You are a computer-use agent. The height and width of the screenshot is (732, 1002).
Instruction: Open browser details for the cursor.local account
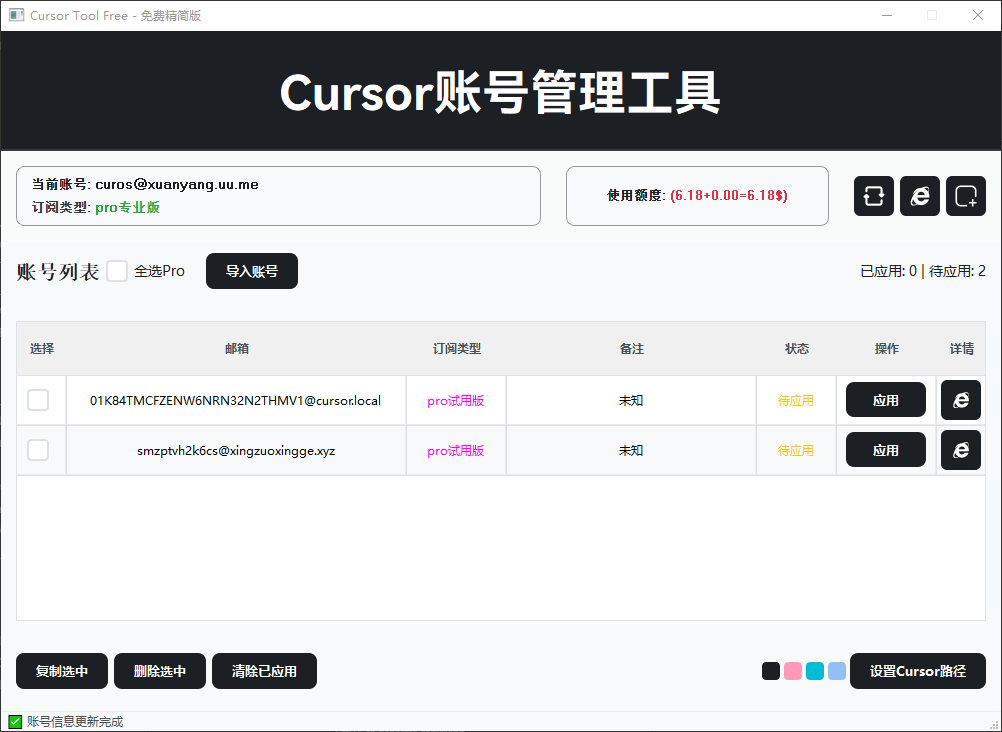pyautogui.click(x=960, y=399)
